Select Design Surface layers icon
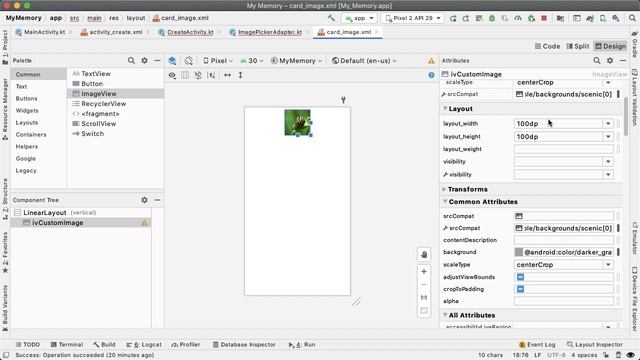The image size is (640, 360). coord(172,61)
